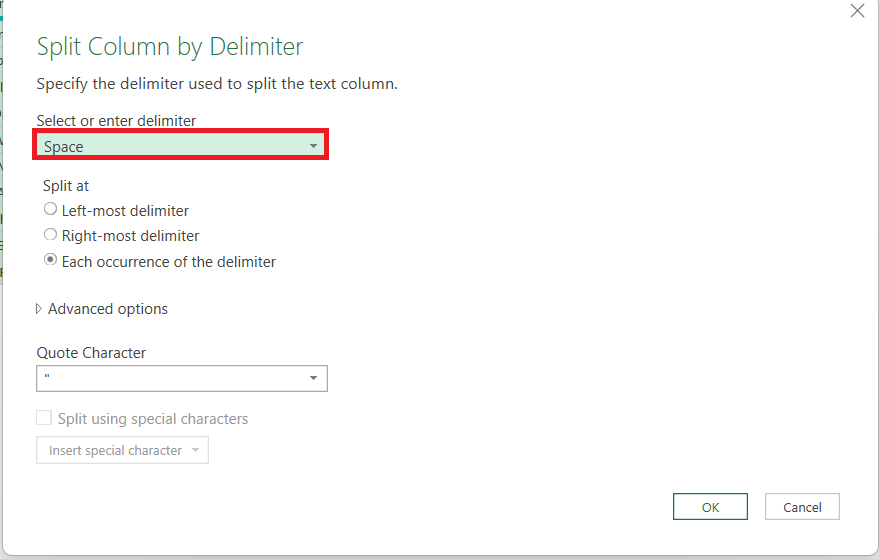Screen dimensions: 879x559
Task: Confirm the split with OK
Action: coord(710,507)
